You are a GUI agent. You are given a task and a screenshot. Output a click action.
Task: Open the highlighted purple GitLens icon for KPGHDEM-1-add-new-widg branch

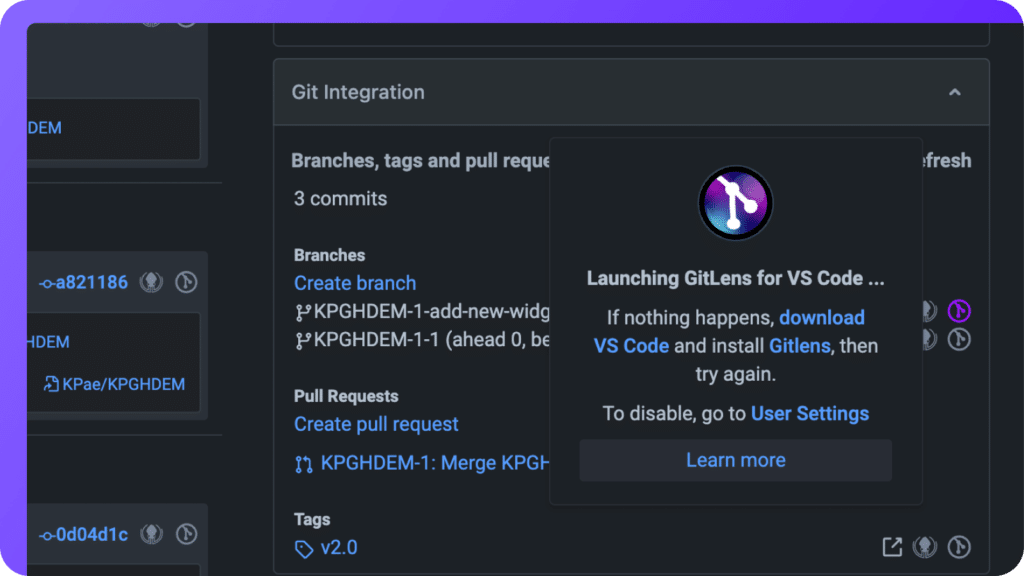[x=959, y=311]
